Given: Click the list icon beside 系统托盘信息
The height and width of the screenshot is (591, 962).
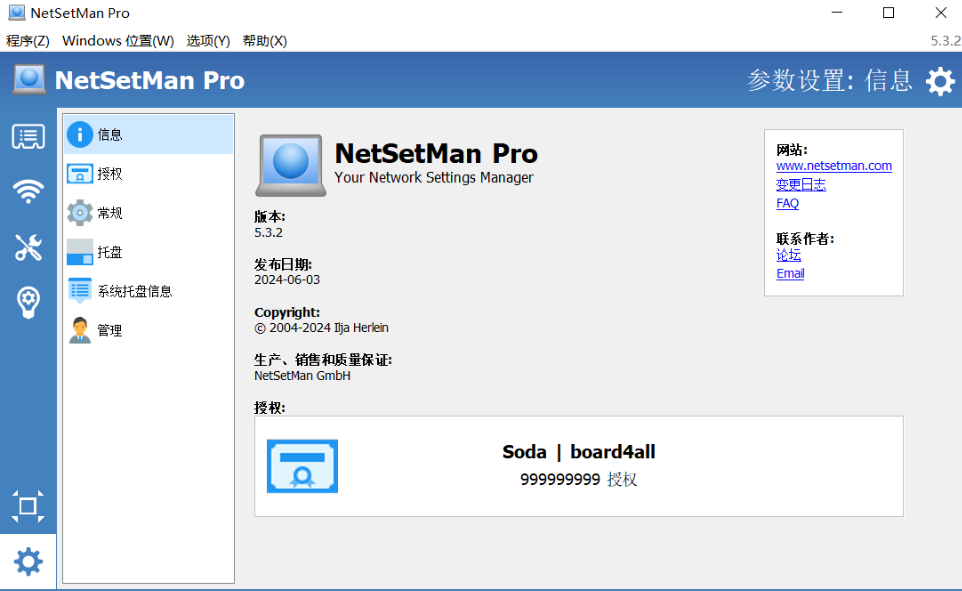Looking at the screenshot, I should 80,291.
